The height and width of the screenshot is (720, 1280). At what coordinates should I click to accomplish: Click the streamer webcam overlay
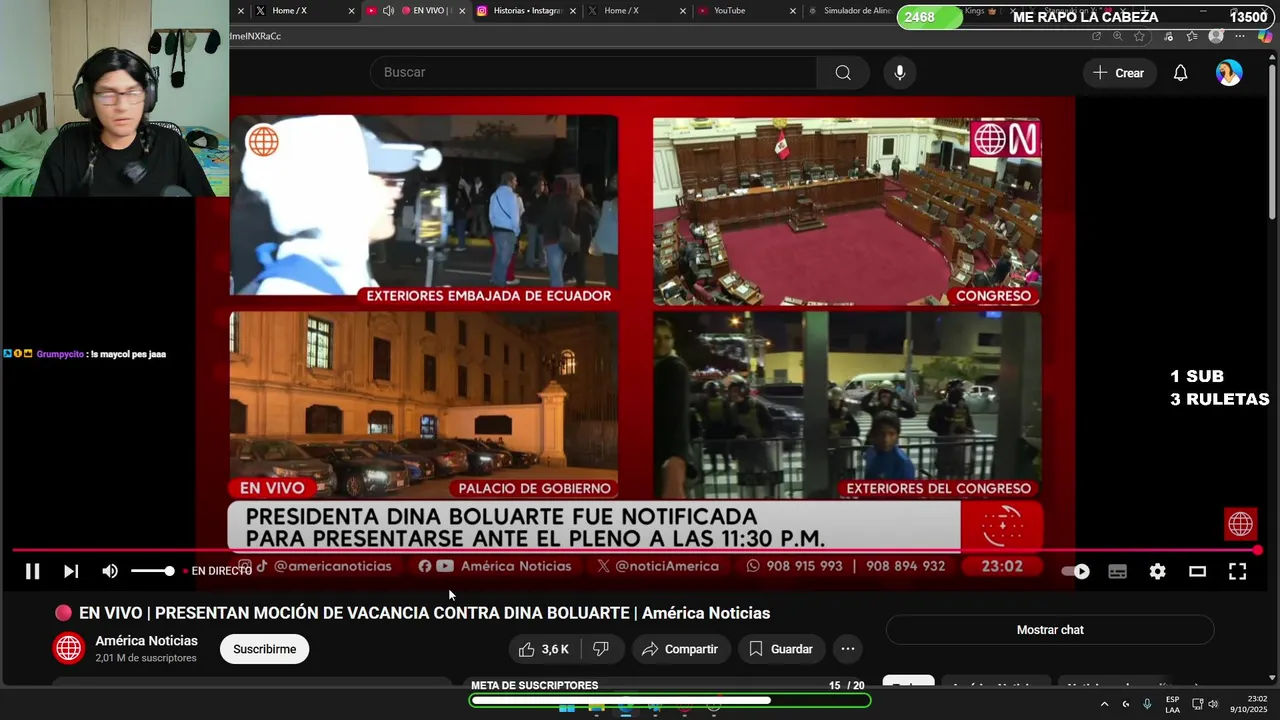[x=114, y=98]
